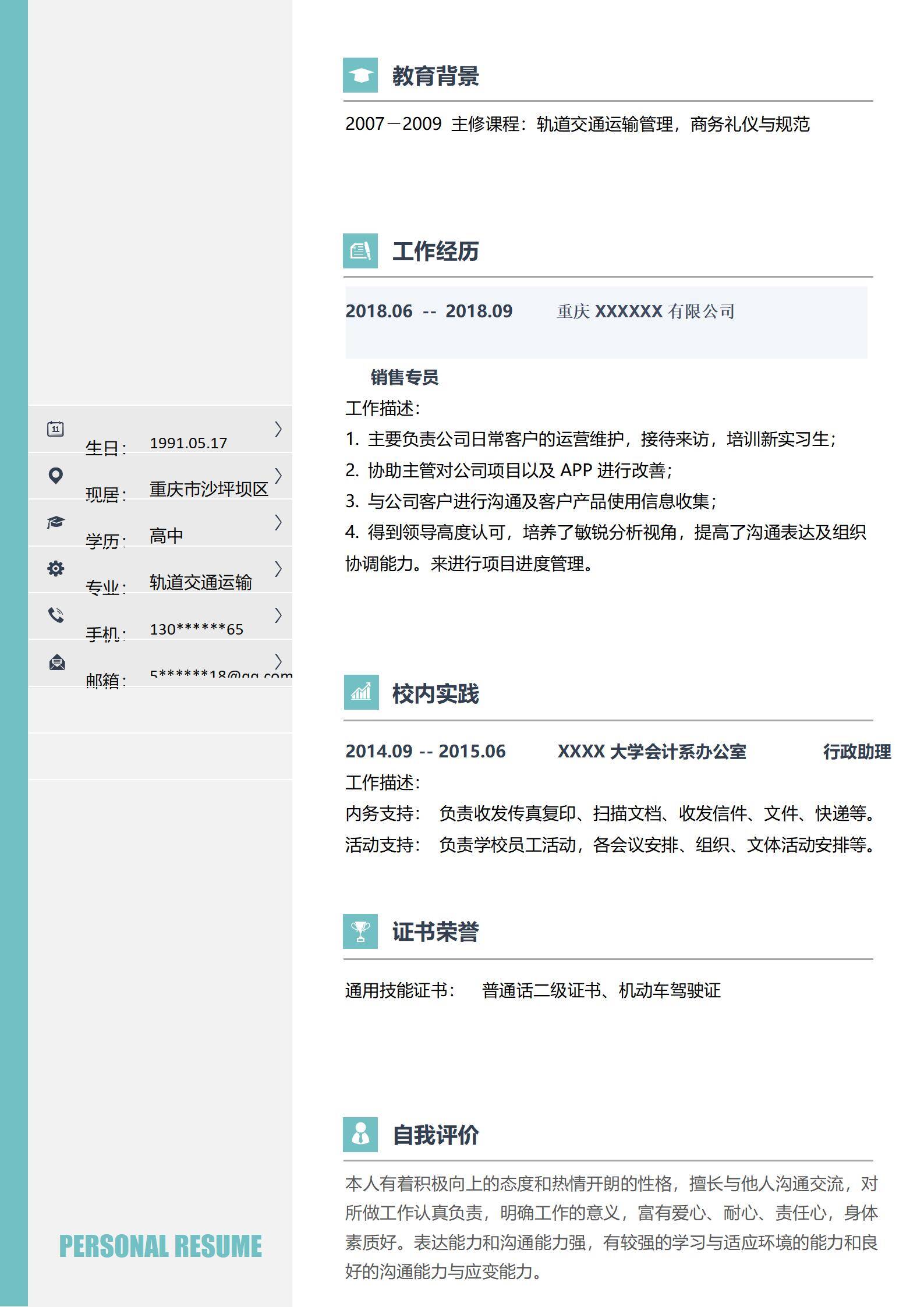Click the person icon beside 自我评价
924x1307 pixels.
pyautogui.click(x=360, y=1134)
